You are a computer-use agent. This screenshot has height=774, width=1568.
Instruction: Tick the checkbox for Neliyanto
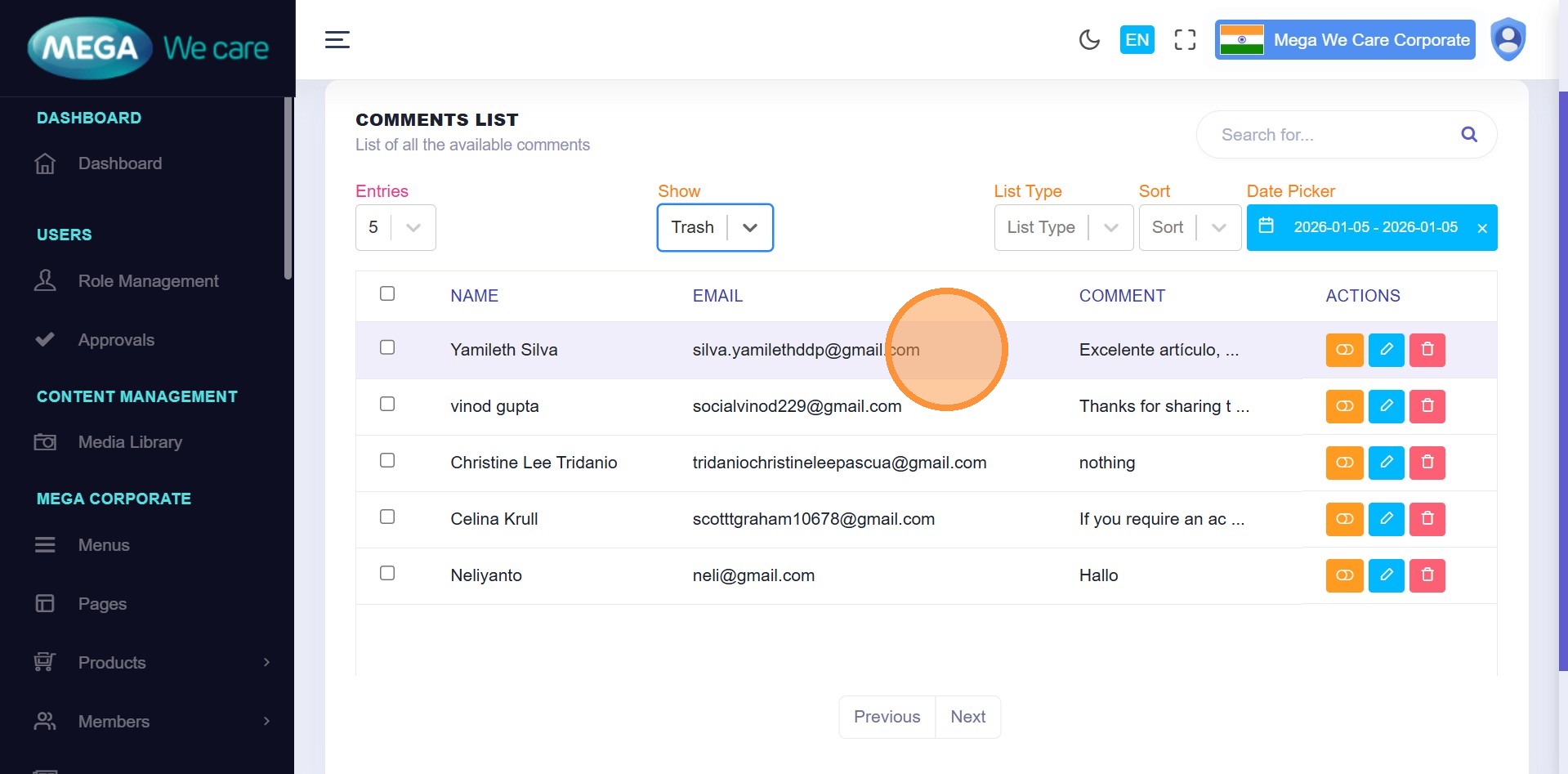[387, 573]
